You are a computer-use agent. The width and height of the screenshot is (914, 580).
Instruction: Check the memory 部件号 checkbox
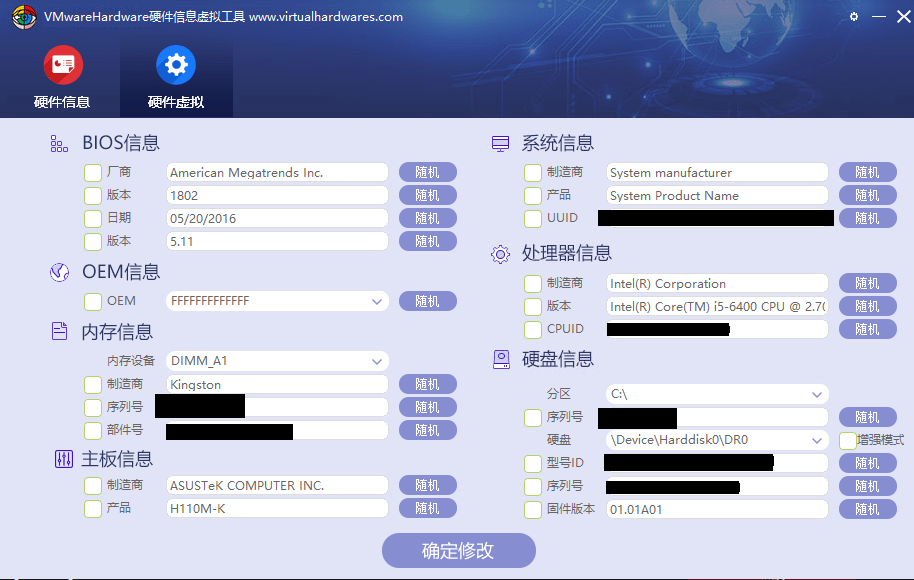pyautogui.click(x=93, y=431)
